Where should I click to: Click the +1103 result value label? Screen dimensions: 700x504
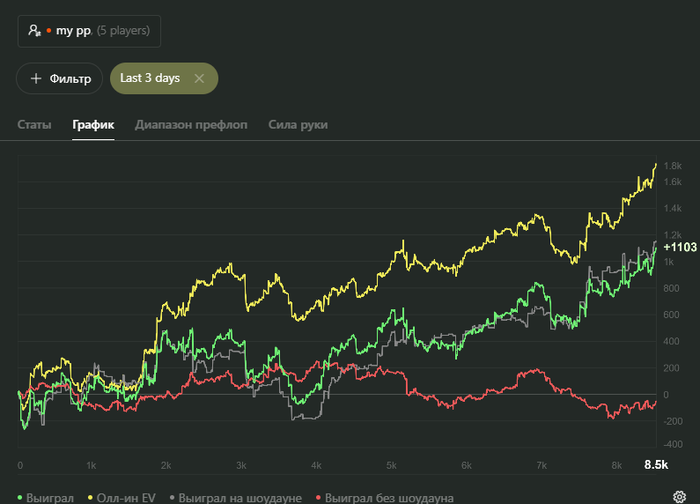tap(679, 247)
